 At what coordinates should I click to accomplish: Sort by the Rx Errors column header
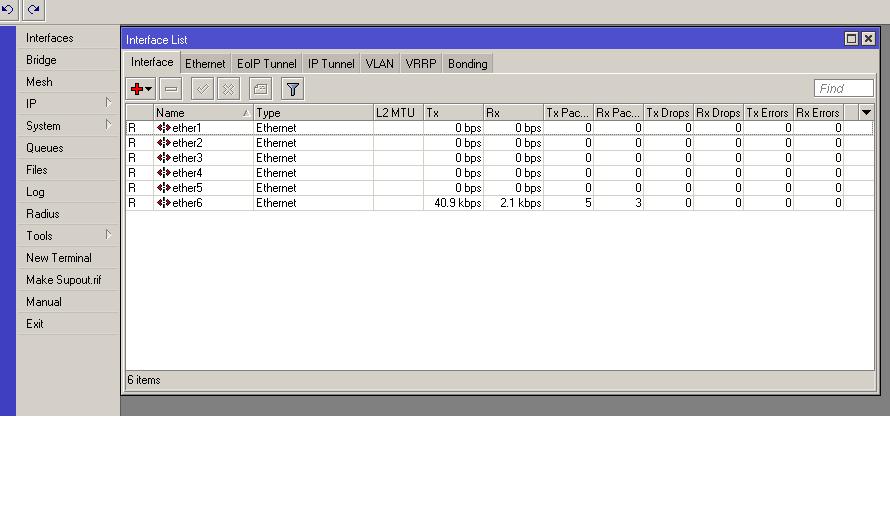[817, 112]
